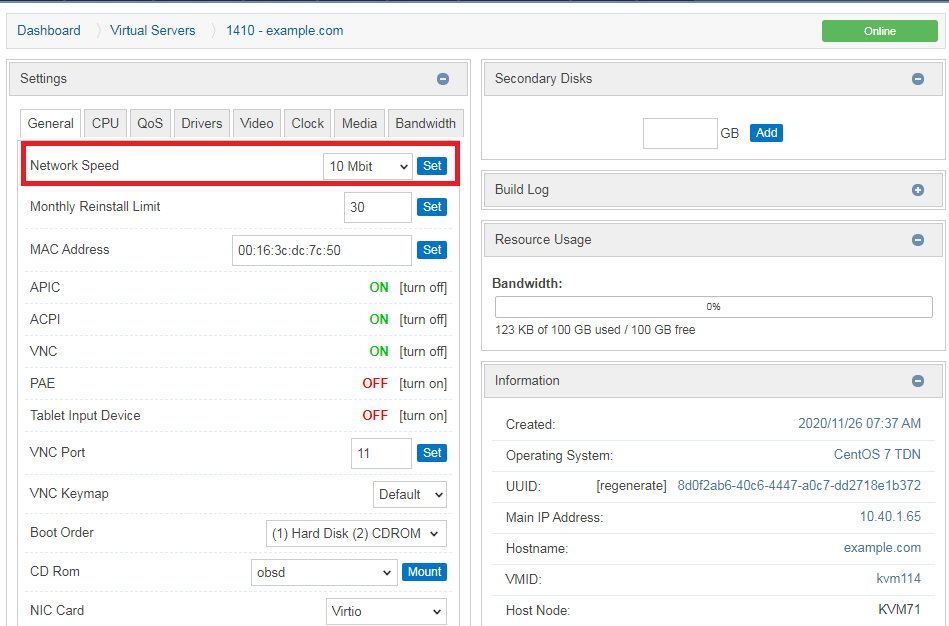
Task: Click the regenerate UUID link
Action: tap(631, 486)
